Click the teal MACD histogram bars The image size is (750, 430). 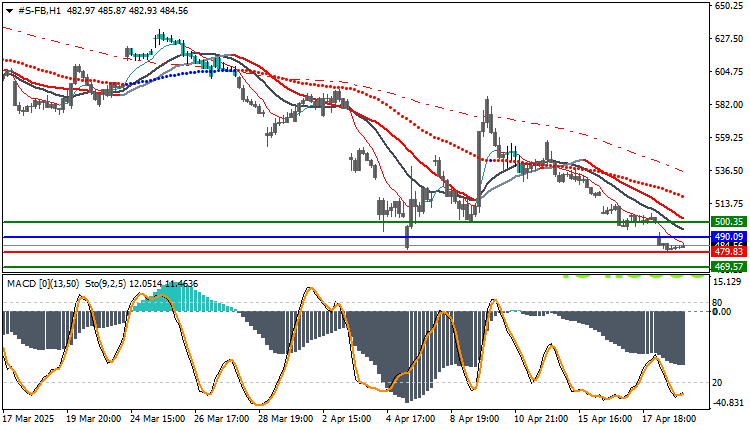click(182, 298)
